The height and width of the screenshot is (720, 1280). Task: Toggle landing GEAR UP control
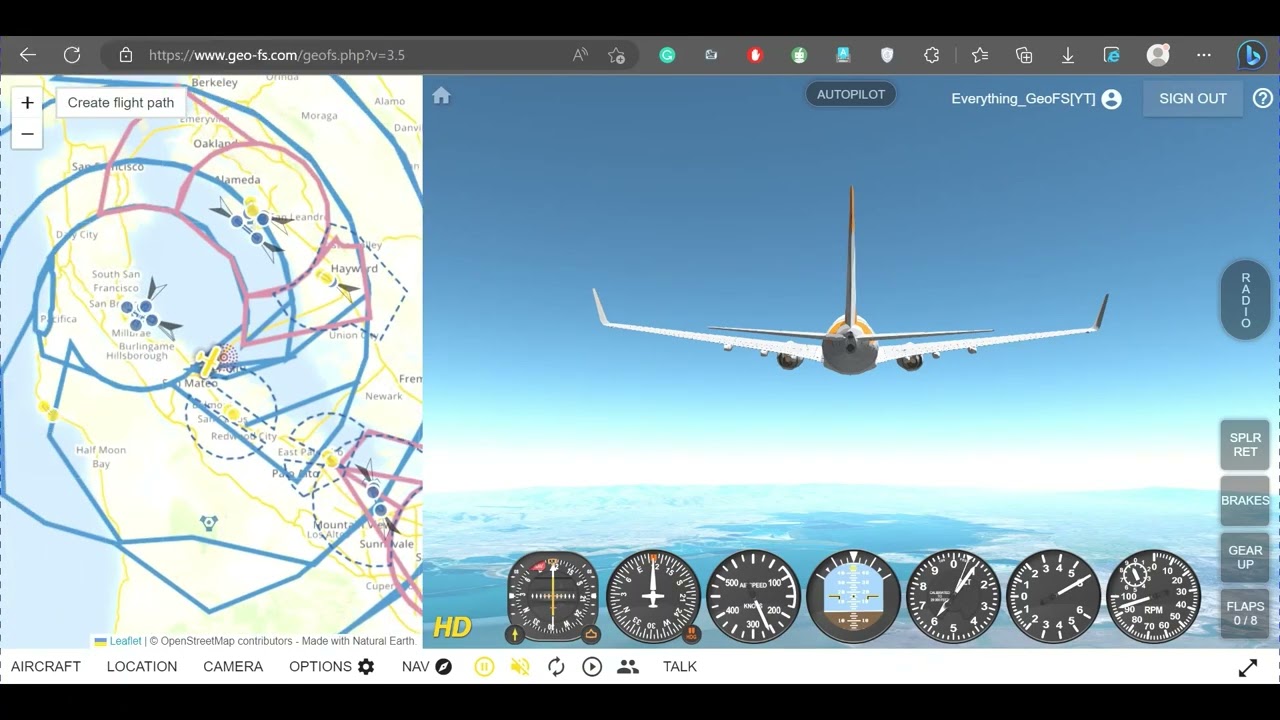pos(1245,557)
